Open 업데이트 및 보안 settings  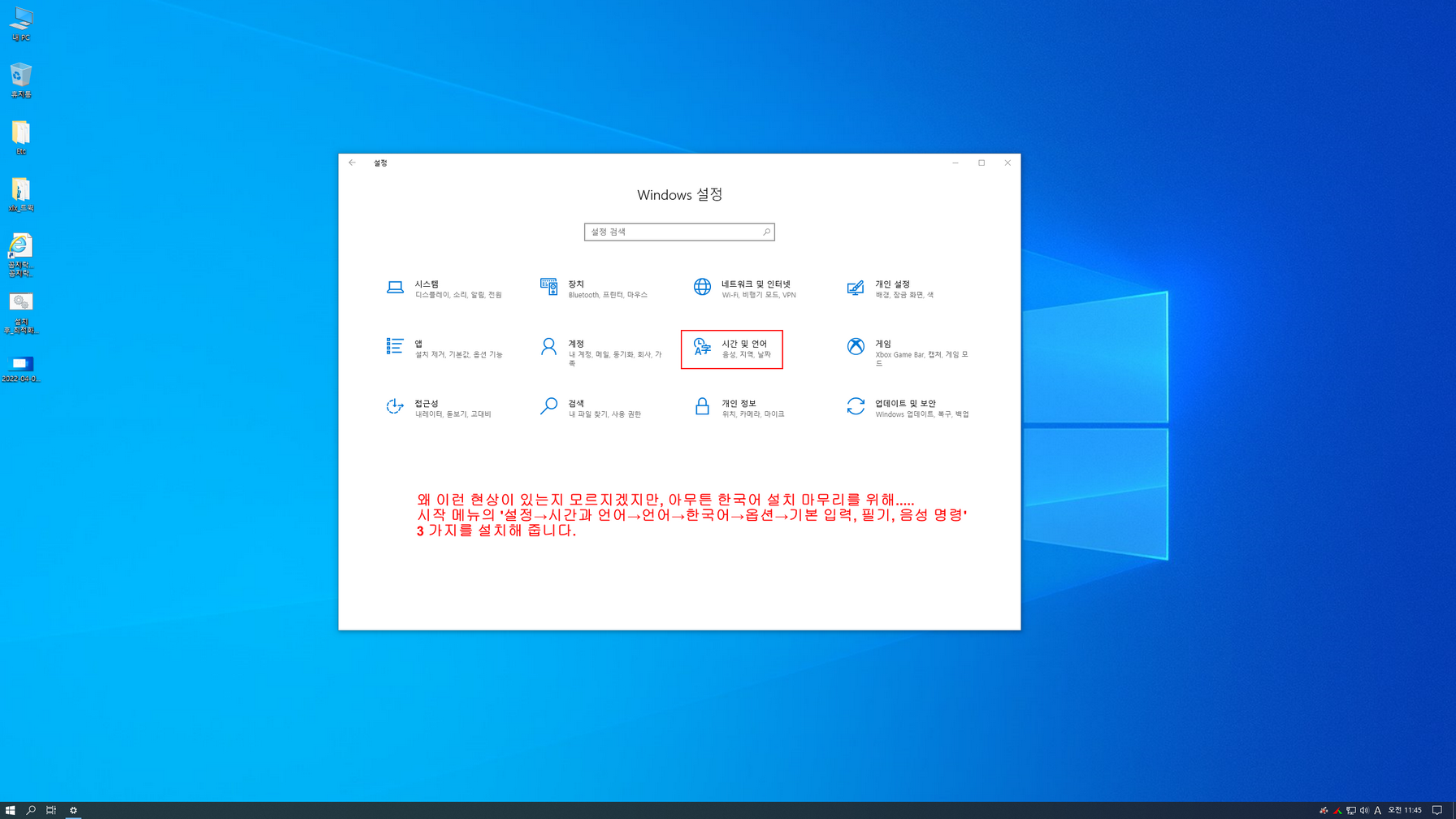click(908, 408)
